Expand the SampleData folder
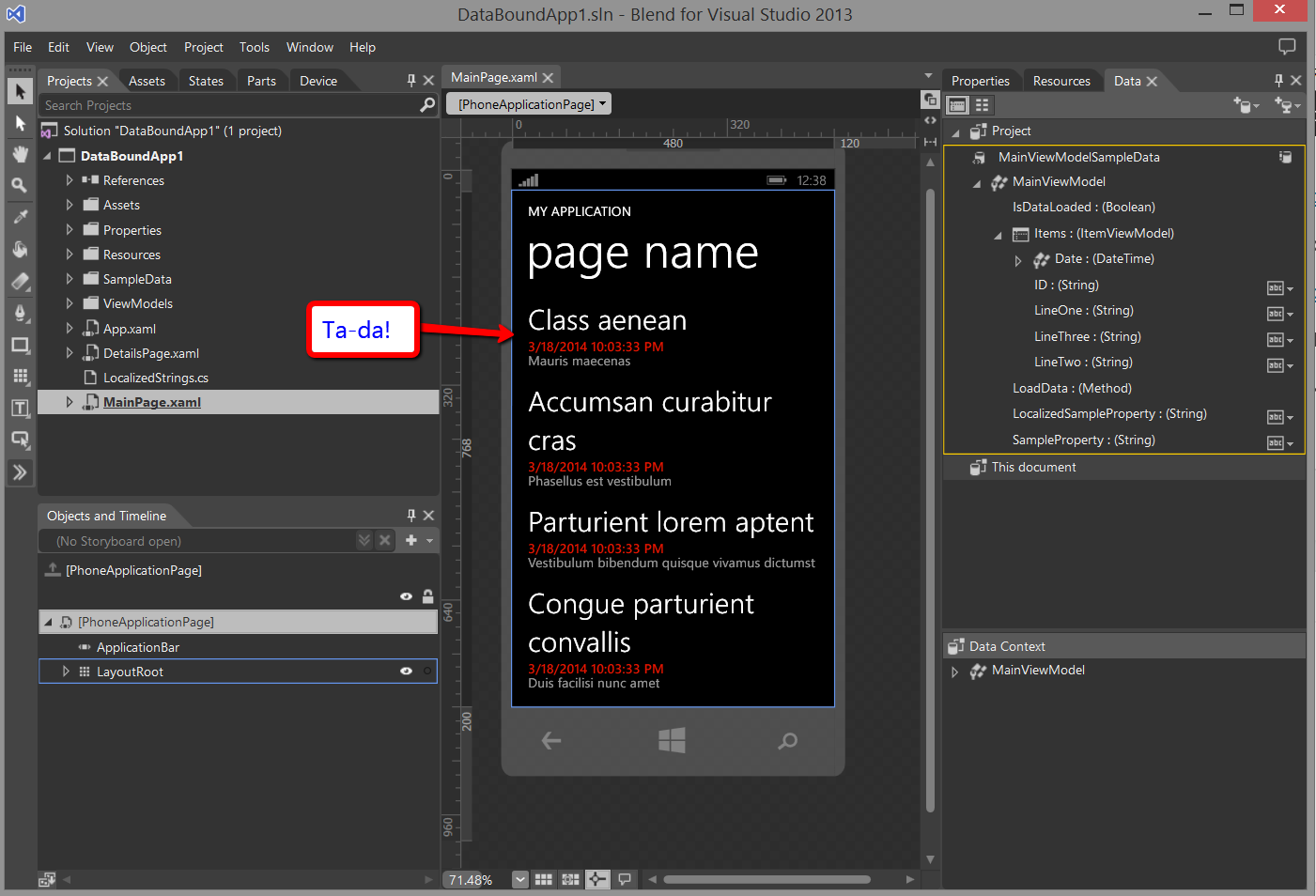 [70, 279]
